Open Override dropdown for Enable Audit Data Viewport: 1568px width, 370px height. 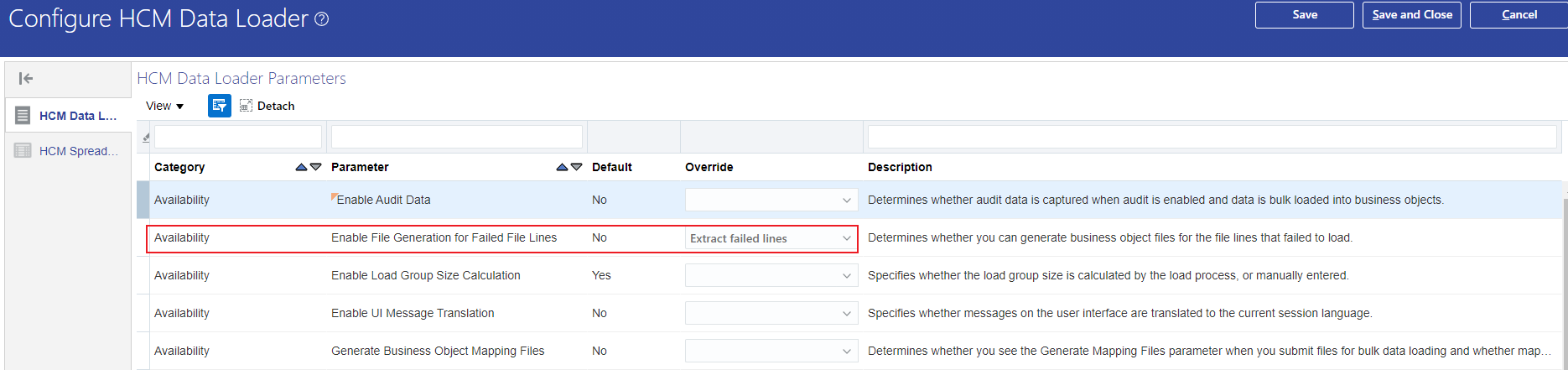pyautogui.click(x=846, y=201)
